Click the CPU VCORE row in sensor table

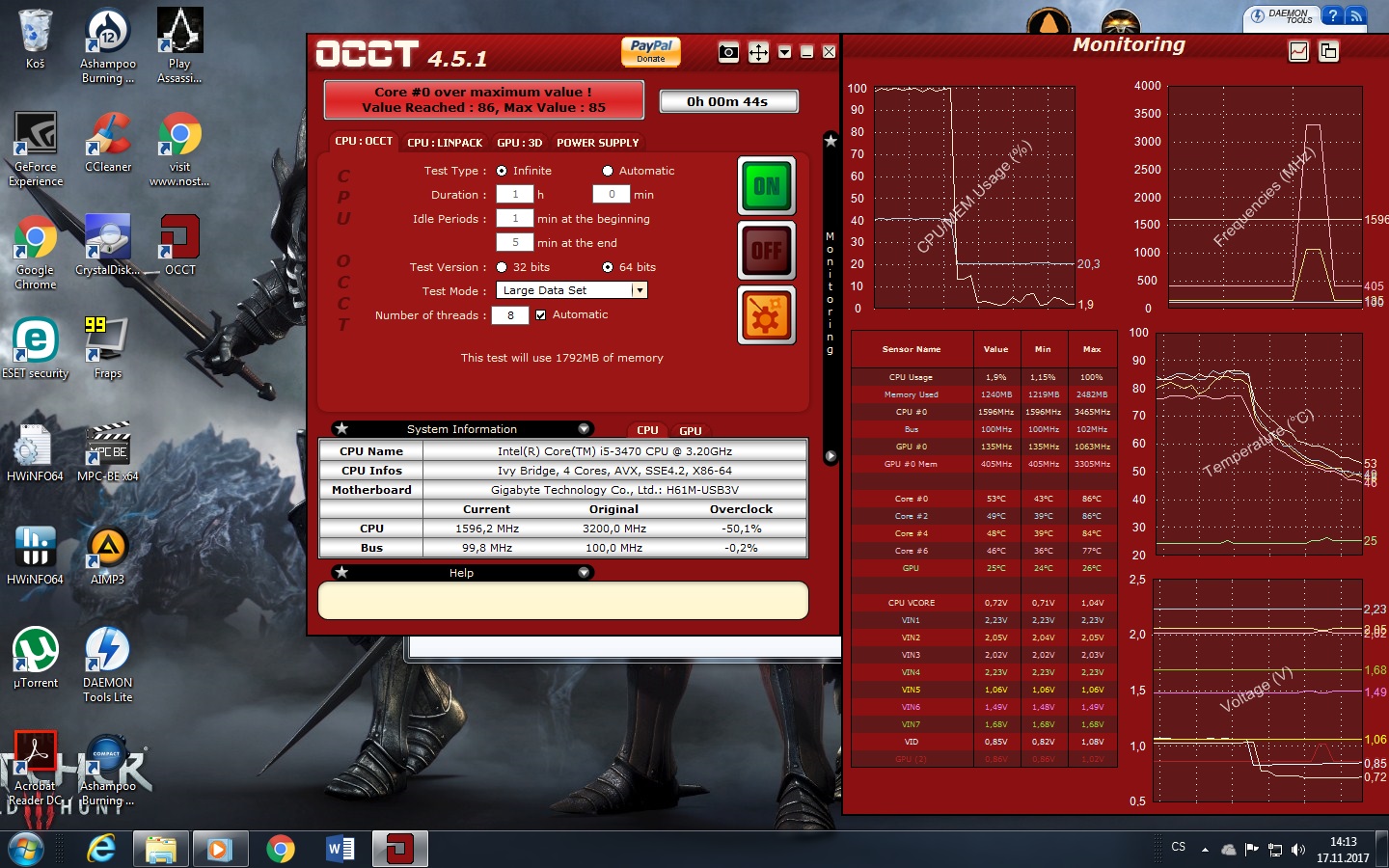click(x=984, y=603)
